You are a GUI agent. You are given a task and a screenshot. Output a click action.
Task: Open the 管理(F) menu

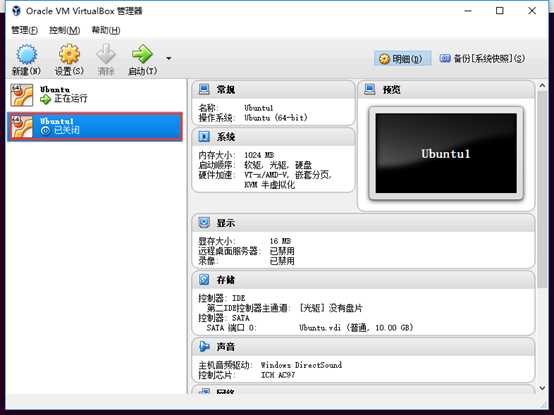click(24, 30)
